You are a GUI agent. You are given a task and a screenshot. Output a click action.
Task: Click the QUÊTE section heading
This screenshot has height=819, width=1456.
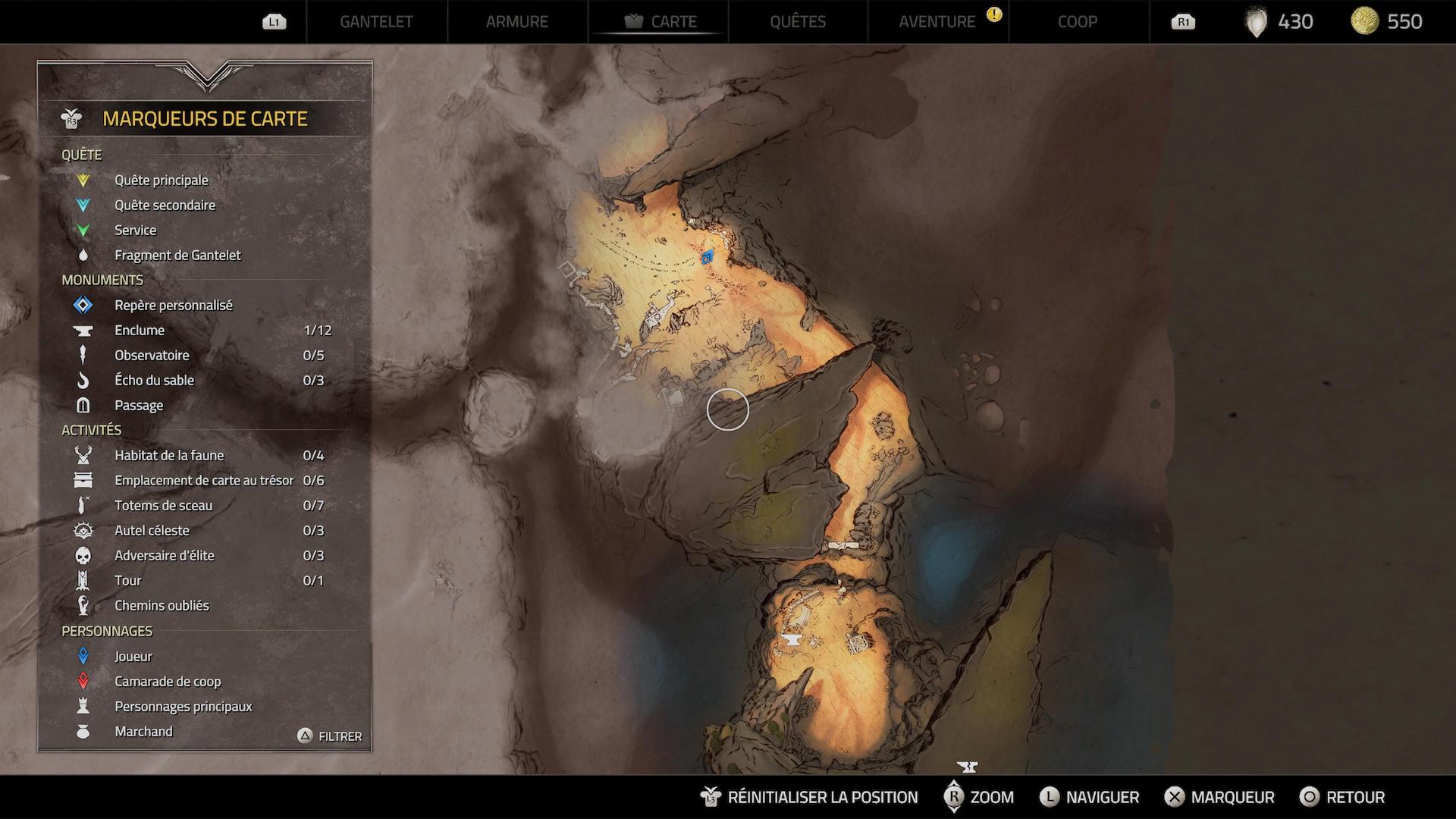[82, 155]
